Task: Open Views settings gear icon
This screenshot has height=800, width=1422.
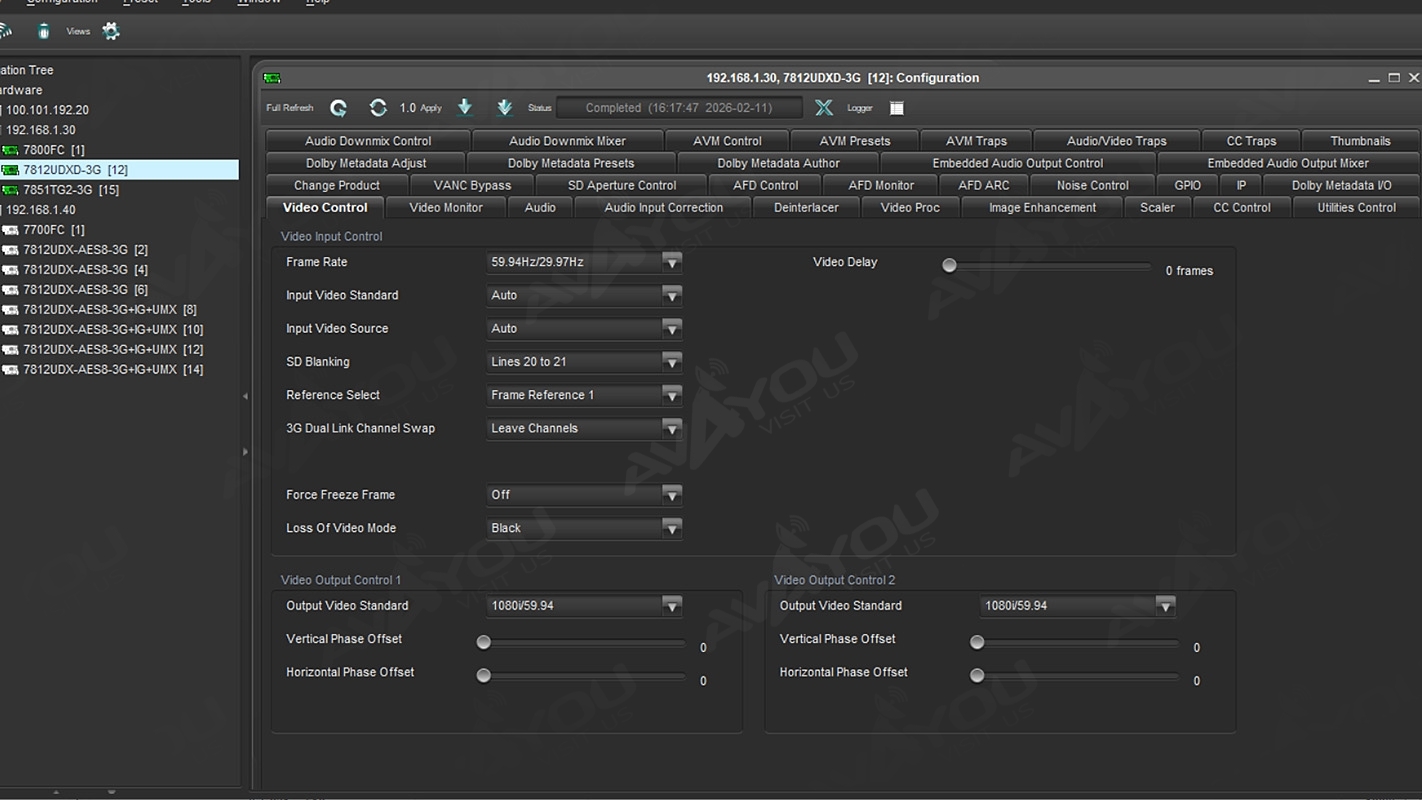Action: point(111,31)
